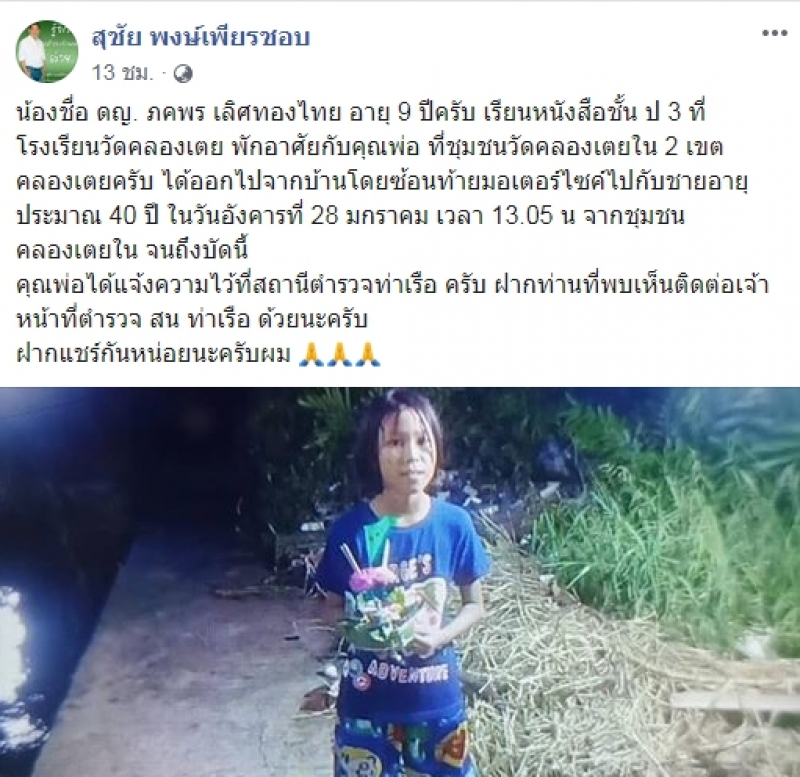This screenshot has width=800, height=777.
Task: Click the globe public-privacy icon
Action: (183, 74)
